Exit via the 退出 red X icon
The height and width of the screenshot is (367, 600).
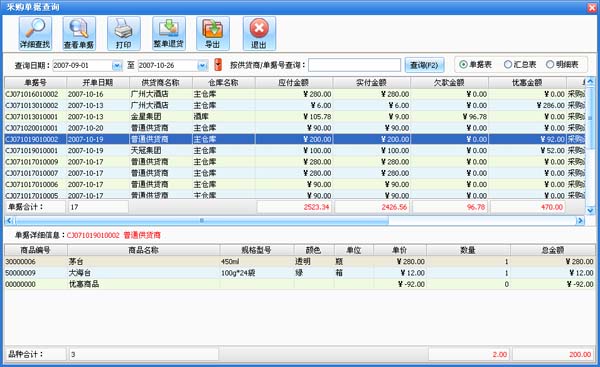click(259, 34)
